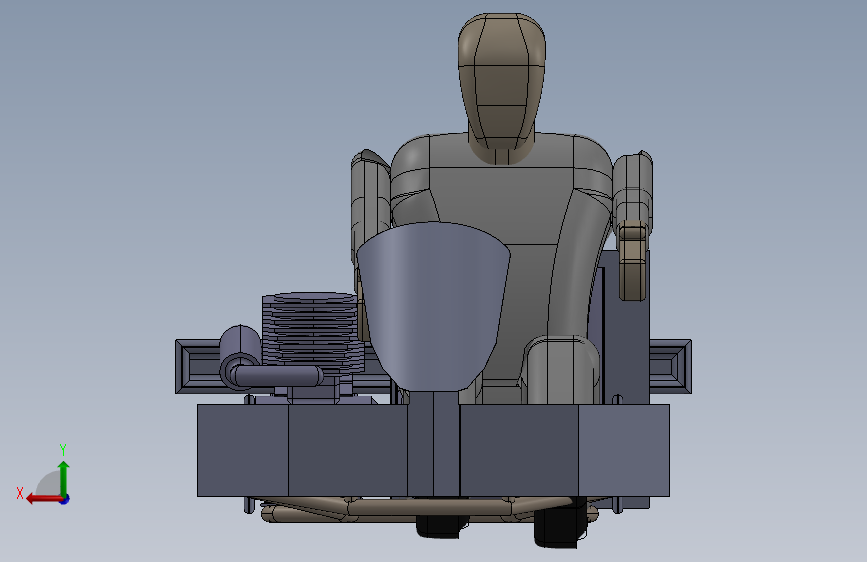Viewport: 867px width, 562px height.
Task: Select the far-right section of front bumper box
Action: [x=624, y=450]
